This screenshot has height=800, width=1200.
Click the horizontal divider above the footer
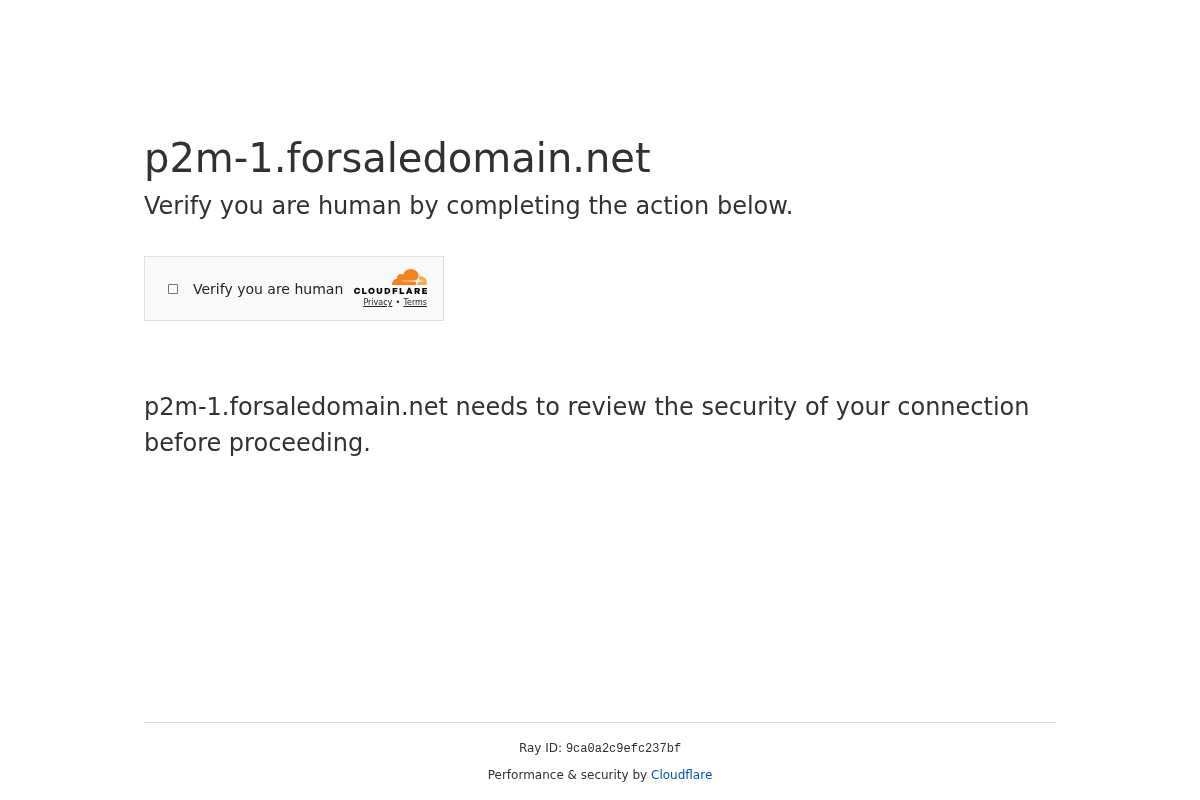pos(600,721)
